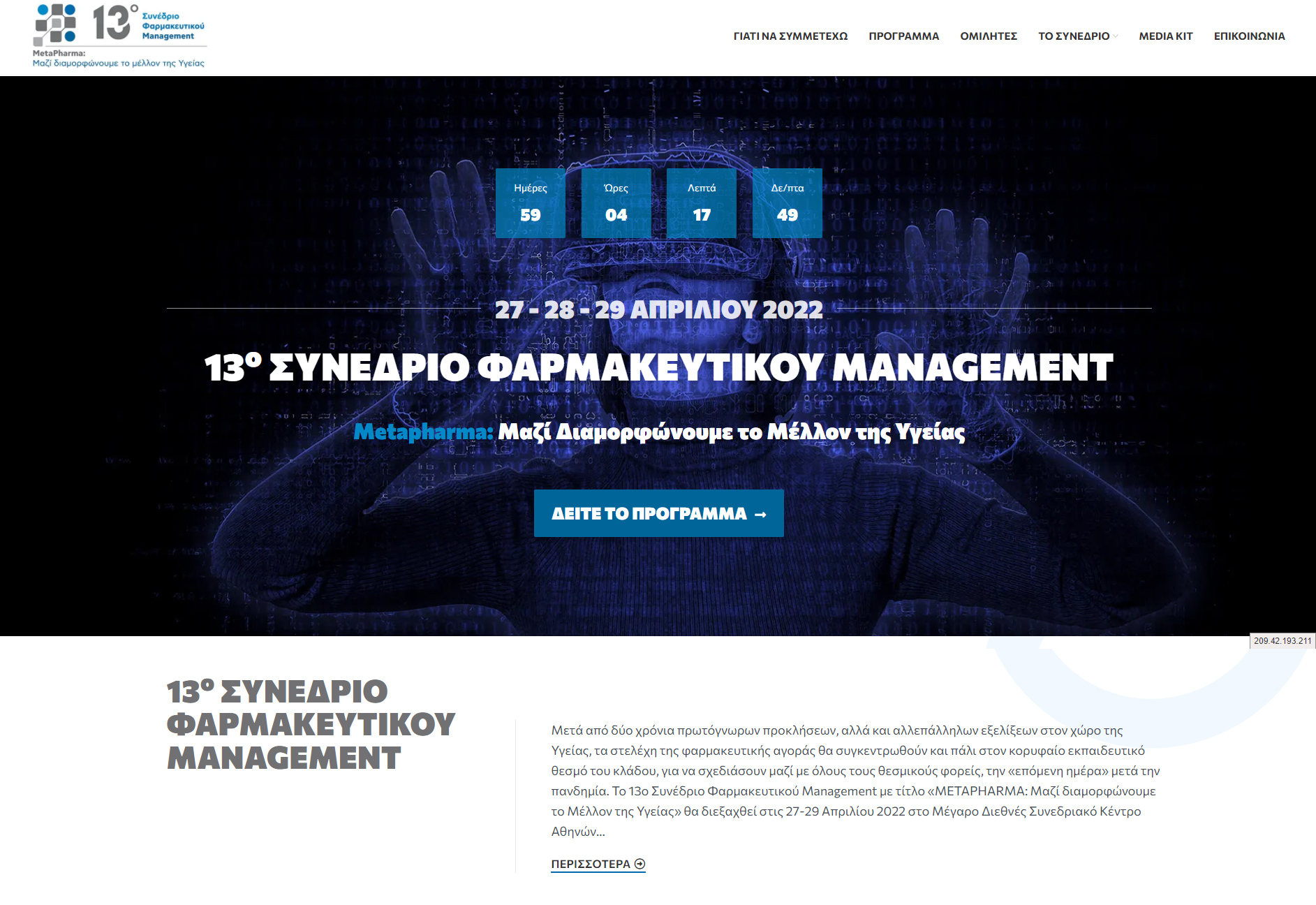Click the conference logo in the header
The image size is (1316, 905).
tap(119, 36)
